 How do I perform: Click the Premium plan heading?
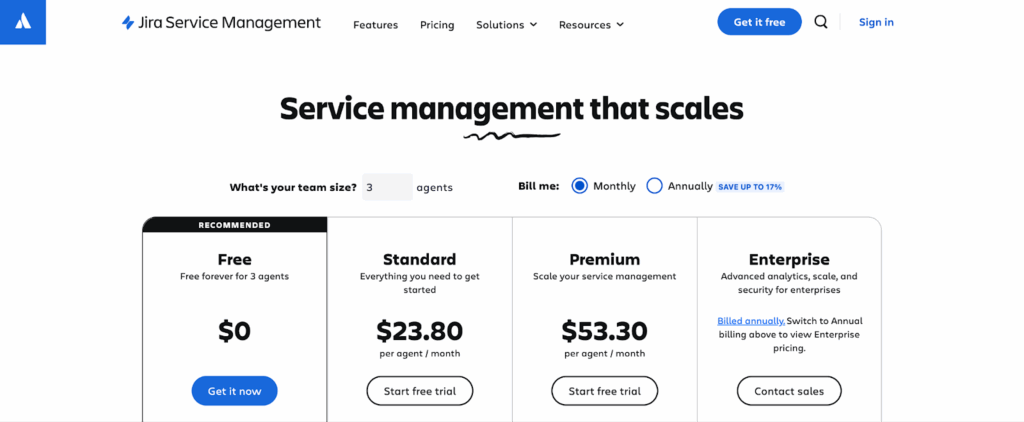point(604,259)
